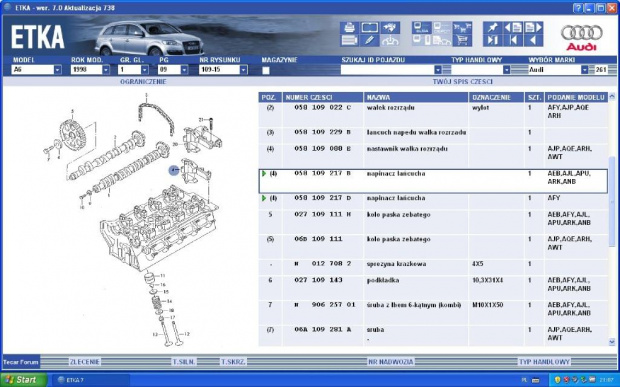The width and height of the screenshot is (620, 387).
Task: Click the skip-to-first arrow icon
Action: coord(513,40)
